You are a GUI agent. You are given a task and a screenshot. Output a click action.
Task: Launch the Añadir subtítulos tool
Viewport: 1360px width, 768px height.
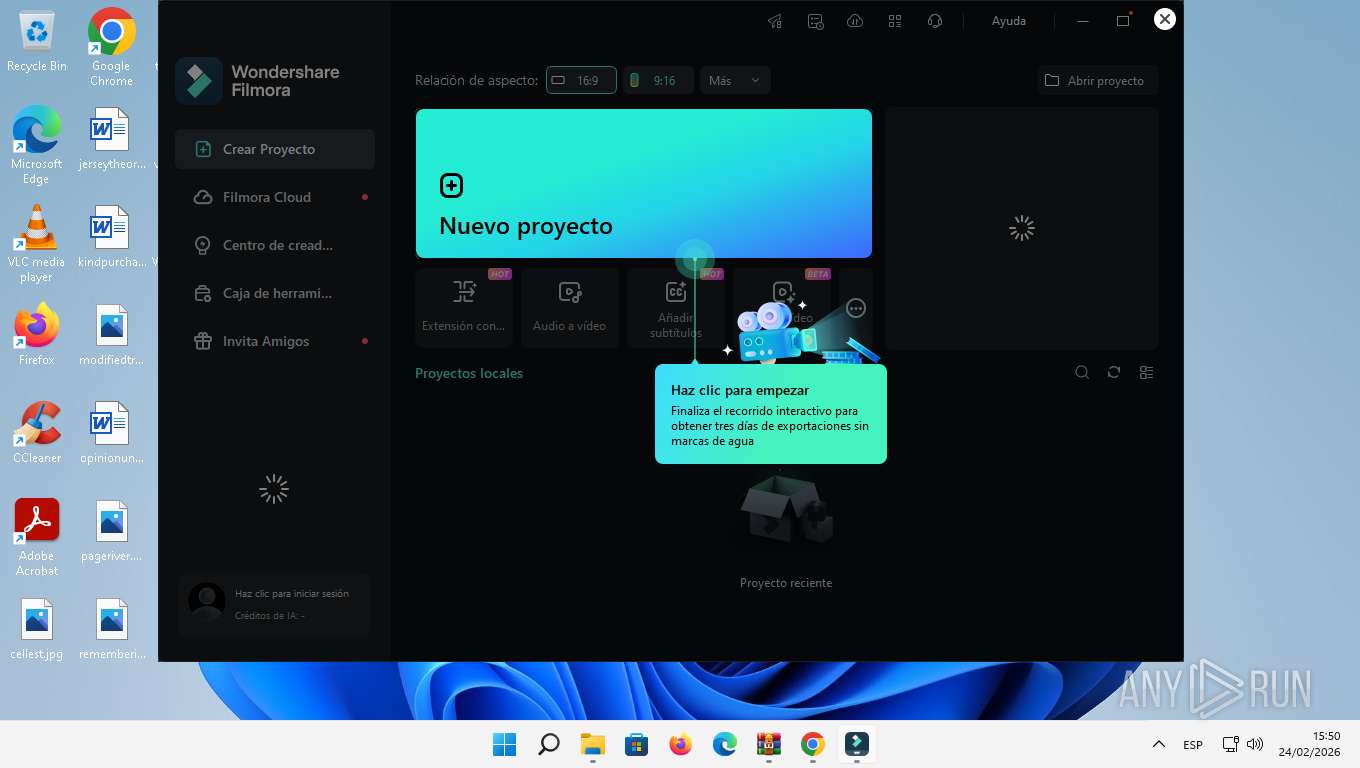tap(676, 307)
